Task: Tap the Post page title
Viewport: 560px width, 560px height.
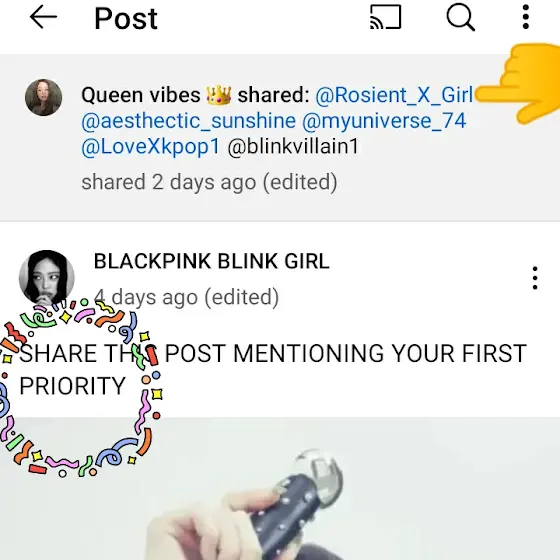Action: (x=126, y=18)
